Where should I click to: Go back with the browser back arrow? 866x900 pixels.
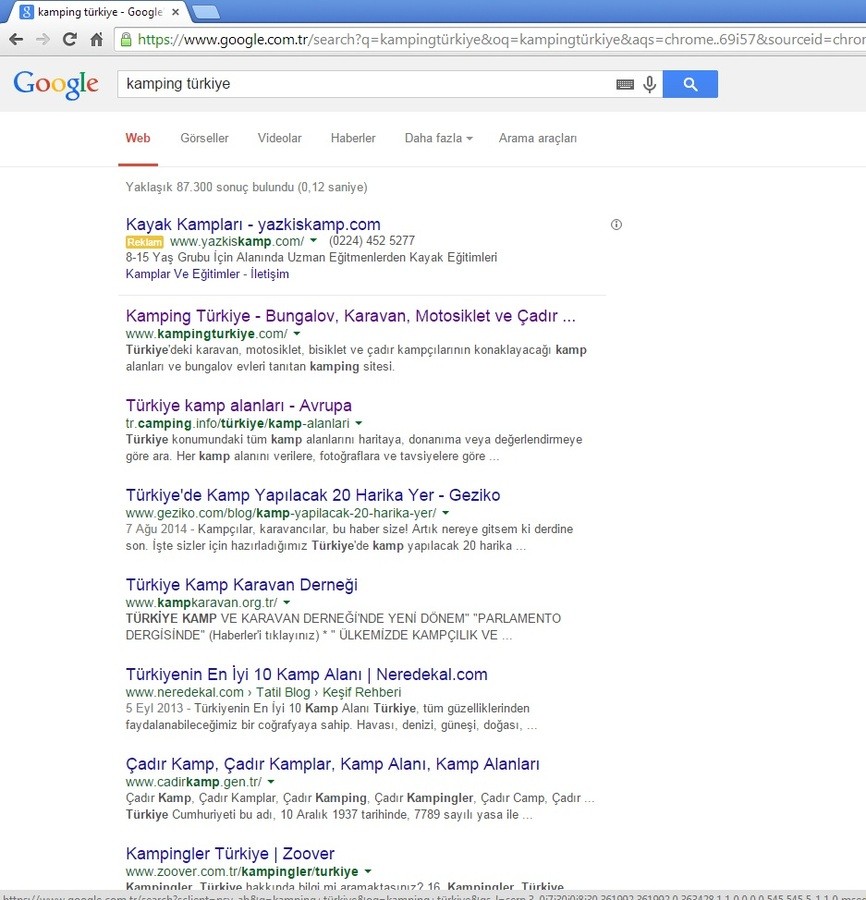point(16,39)
